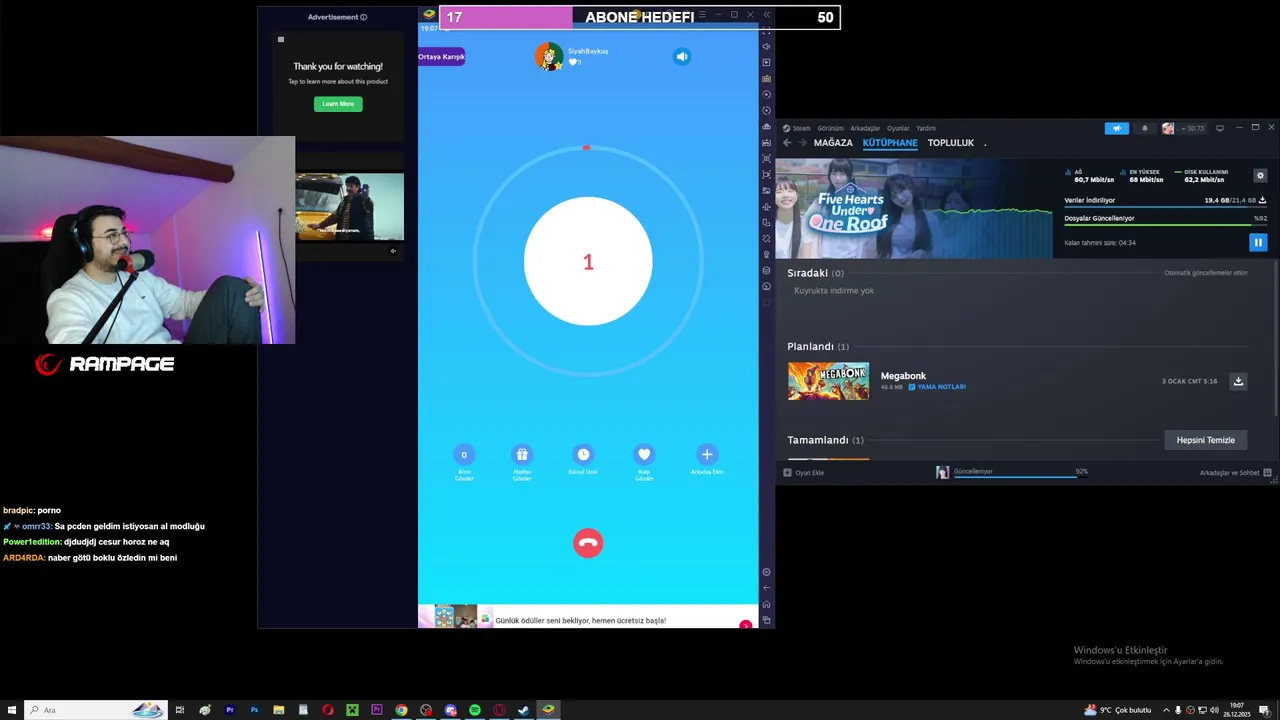Open BlueStacks hamburger menu in title bar
The height and width of the screenshot is (720, 1280).
click(702, 15)
